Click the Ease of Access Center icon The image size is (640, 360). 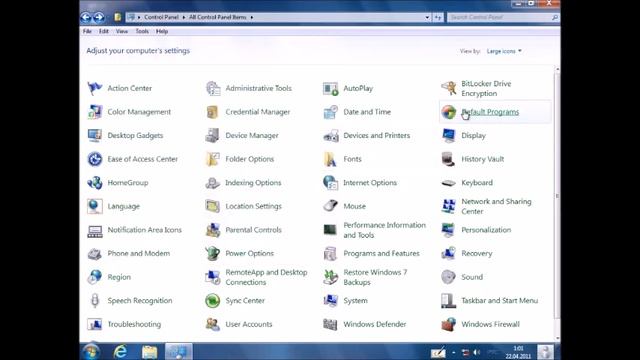[x=95, y=159]
